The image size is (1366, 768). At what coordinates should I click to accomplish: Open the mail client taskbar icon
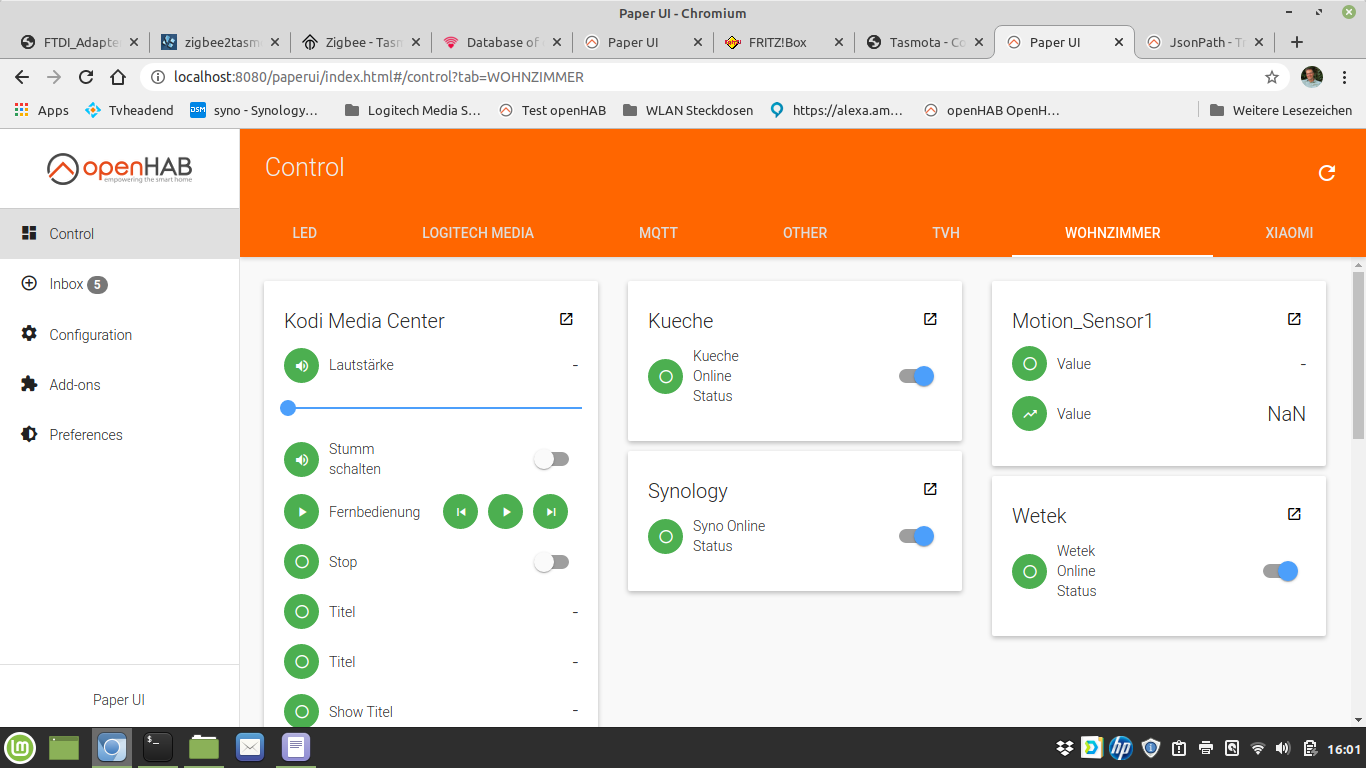click(x=250, y=747)
